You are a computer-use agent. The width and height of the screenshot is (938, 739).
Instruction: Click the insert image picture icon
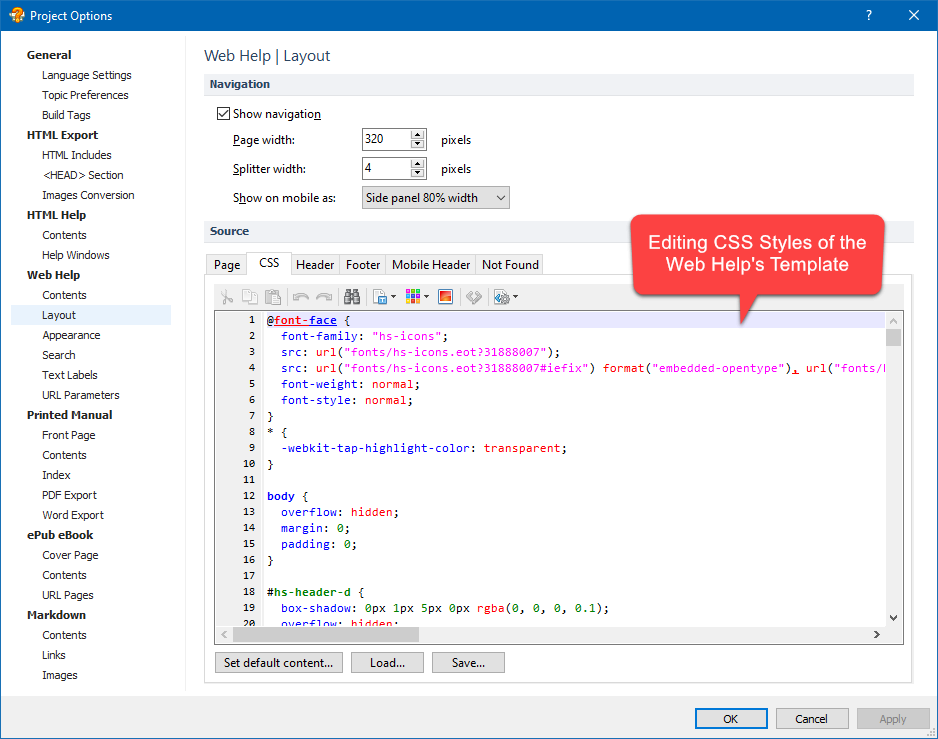pyautogui.click(x=446, y=297)
